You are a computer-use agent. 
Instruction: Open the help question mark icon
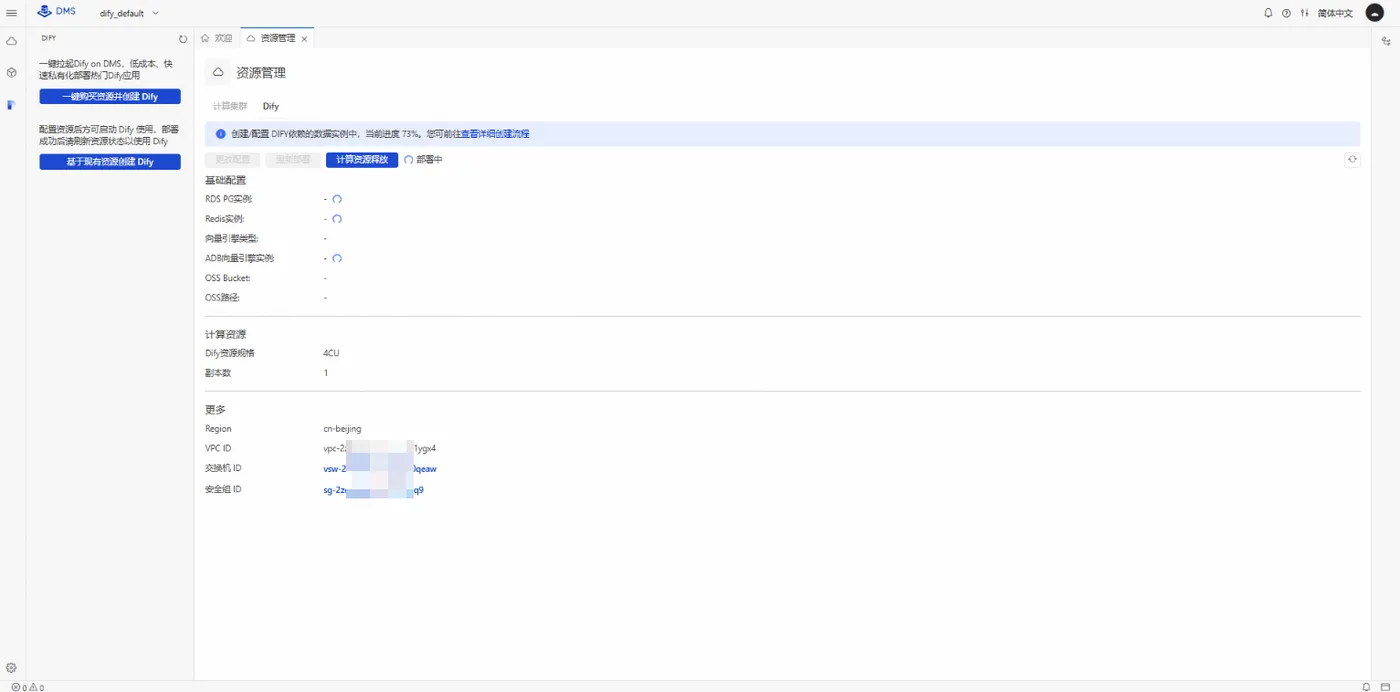1286,13
